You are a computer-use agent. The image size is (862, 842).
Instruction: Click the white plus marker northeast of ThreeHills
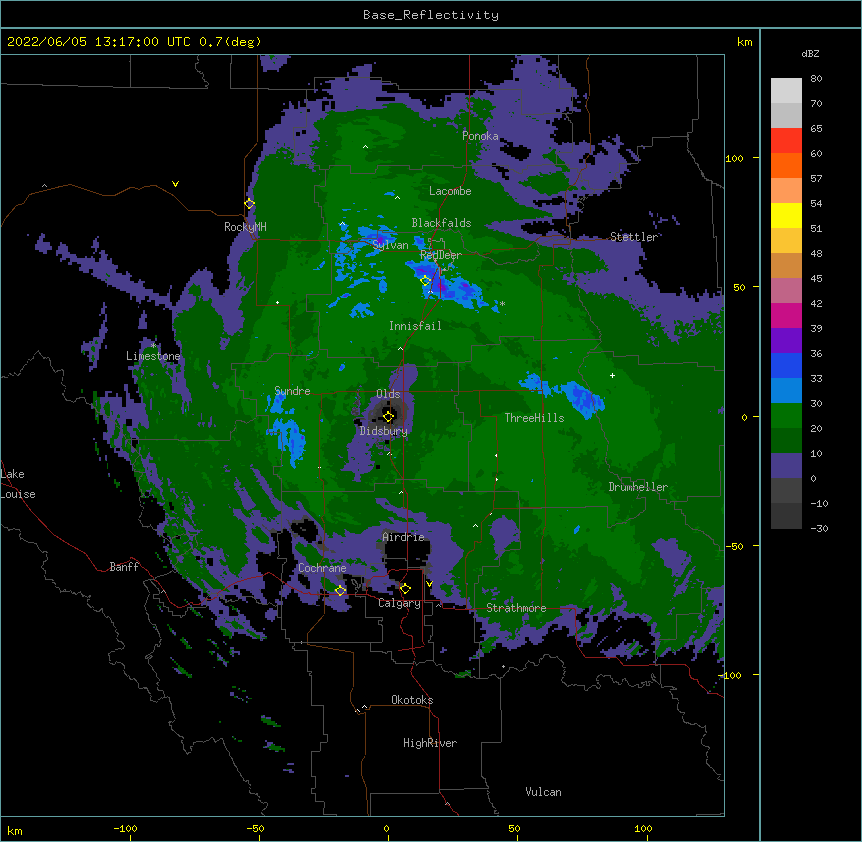[612, 375]
